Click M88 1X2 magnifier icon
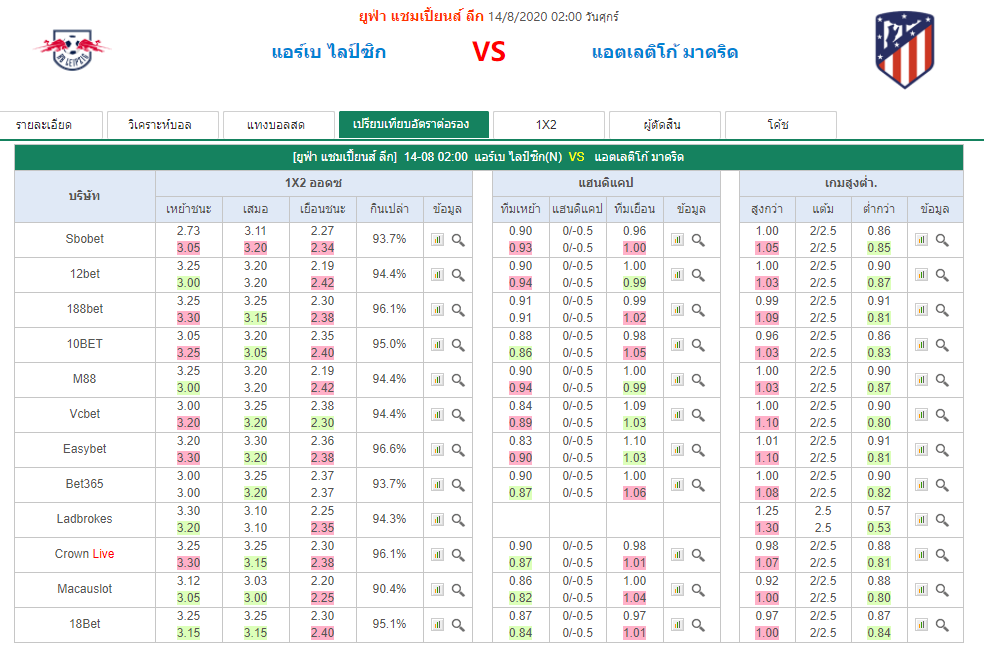The width and height of the screenshot is (984, 653). [458, 380]
